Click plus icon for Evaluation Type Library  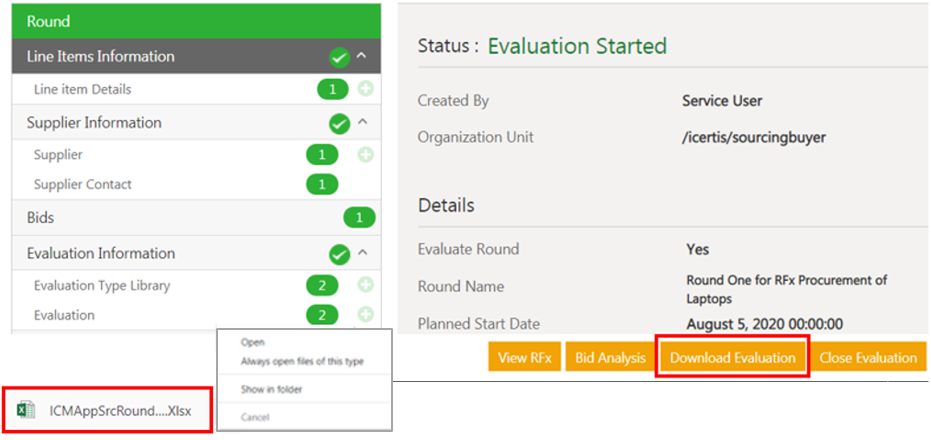coord(366,286)
